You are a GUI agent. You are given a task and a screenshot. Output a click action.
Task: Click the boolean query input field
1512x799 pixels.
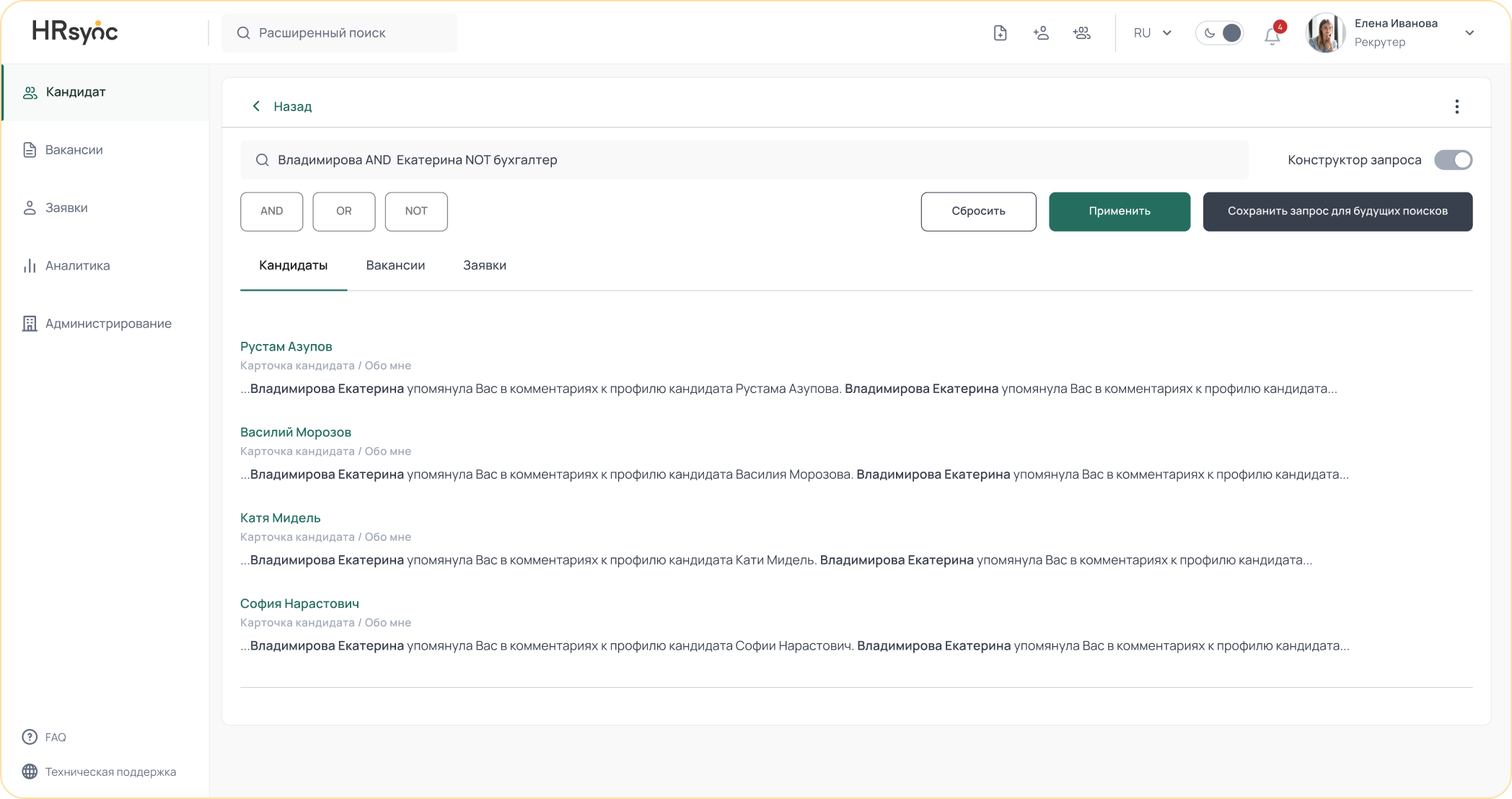744,160
